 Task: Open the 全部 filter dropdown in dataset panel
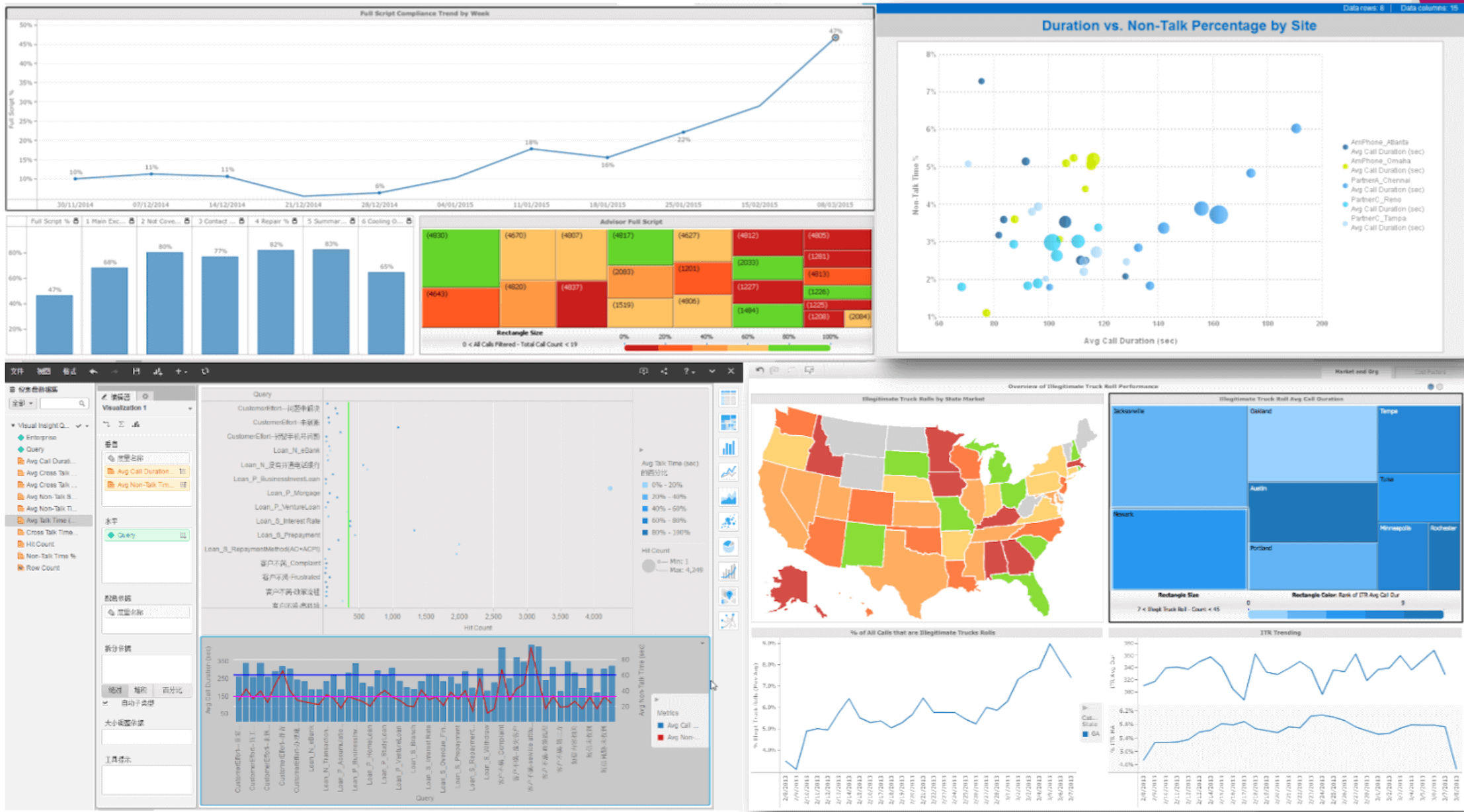point(22,403)
